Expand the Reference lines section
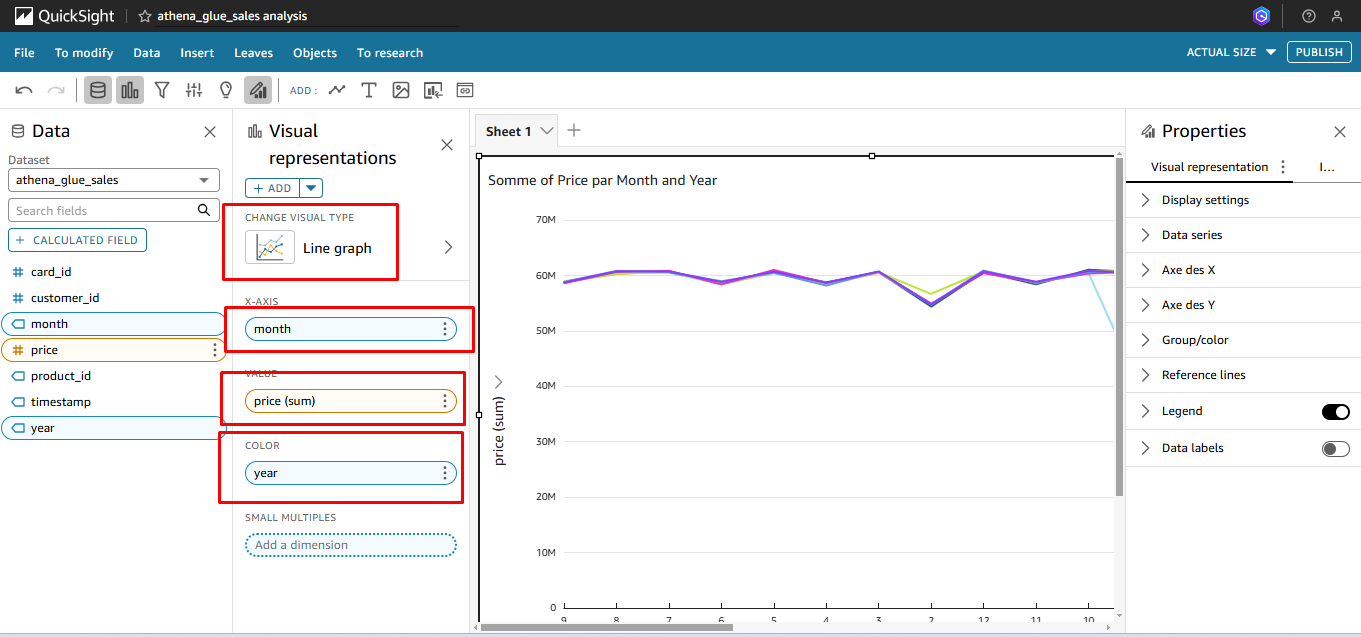Screen dimensions: 1361x637 pos(1203,375)
